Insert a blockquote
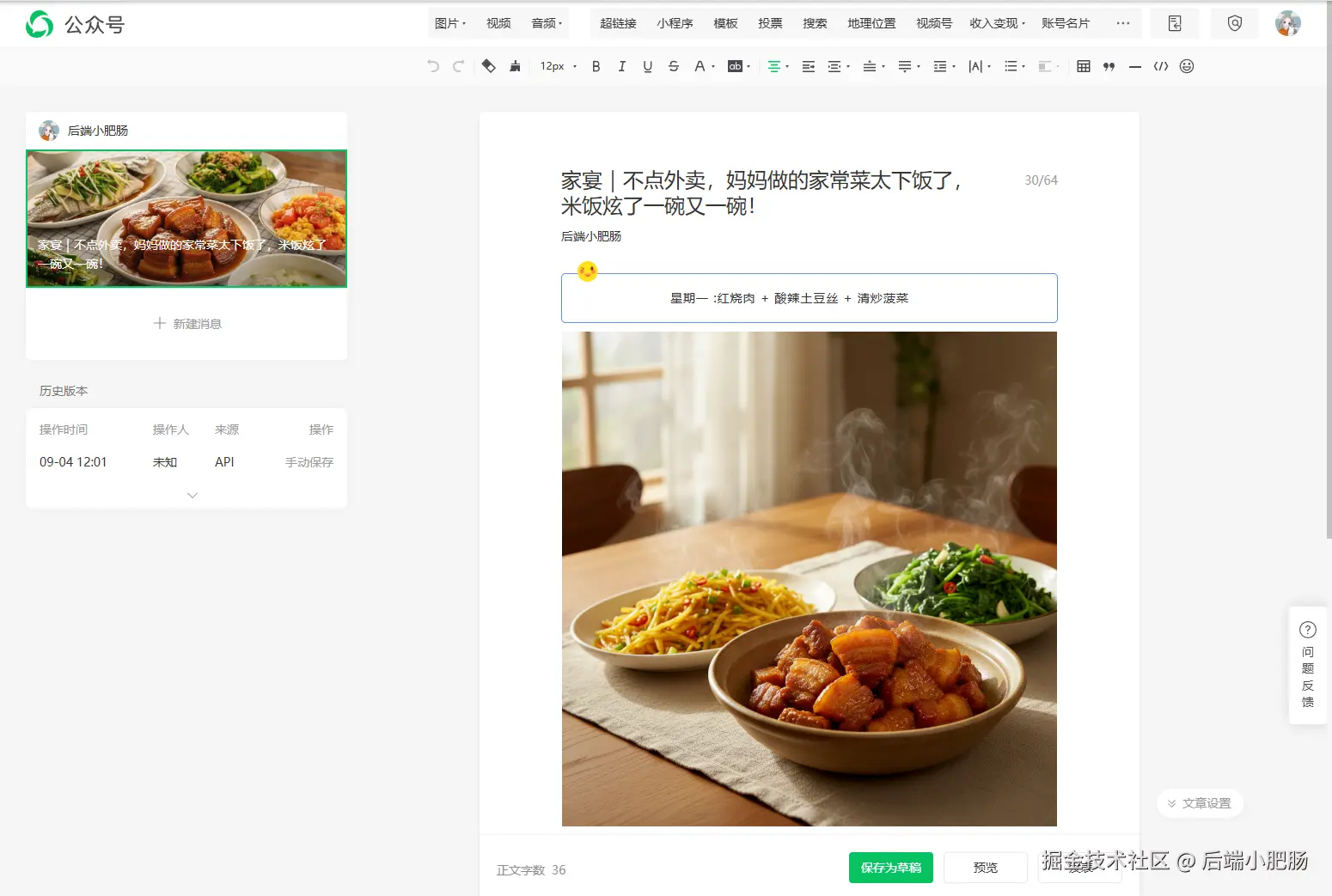The image size is (1332, 896). point(1109,66)
